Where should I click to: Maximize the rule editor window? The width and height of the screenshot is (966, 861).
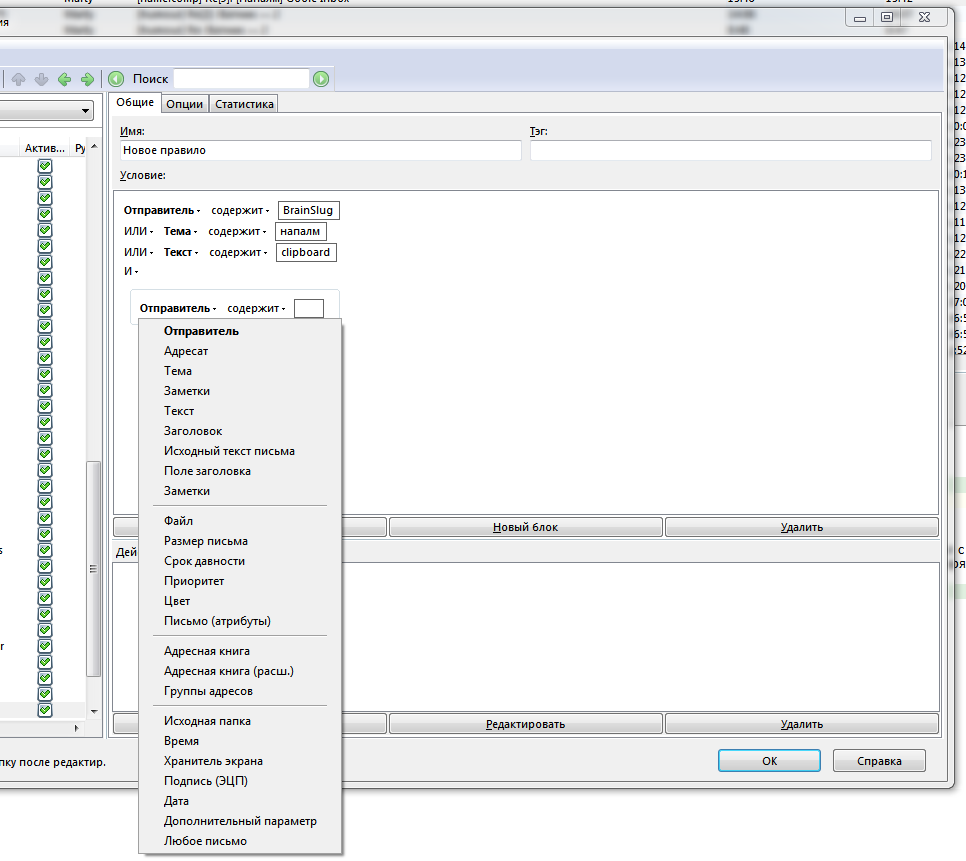click(x=887, y=17)
